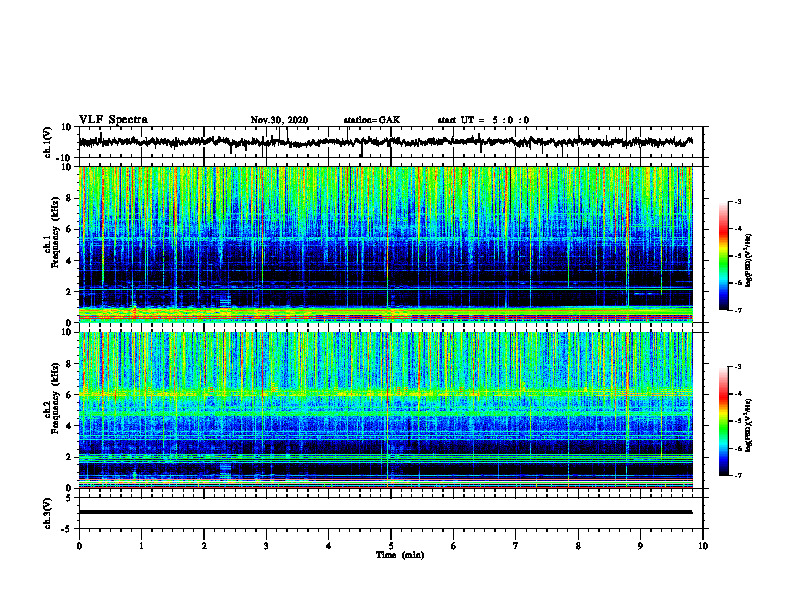Click the time axis tick label "9"
Screen dimensions: 792x612
tap(640, 546)
